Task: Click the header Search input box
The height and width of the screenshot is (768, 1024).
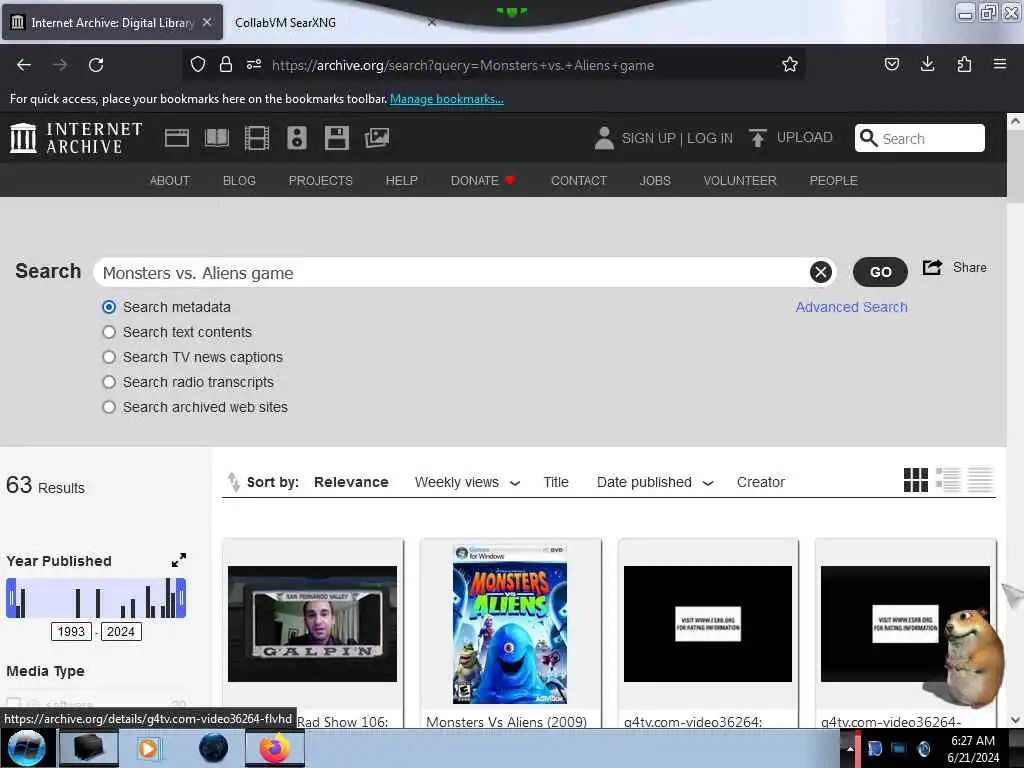Action: point(920,138)
